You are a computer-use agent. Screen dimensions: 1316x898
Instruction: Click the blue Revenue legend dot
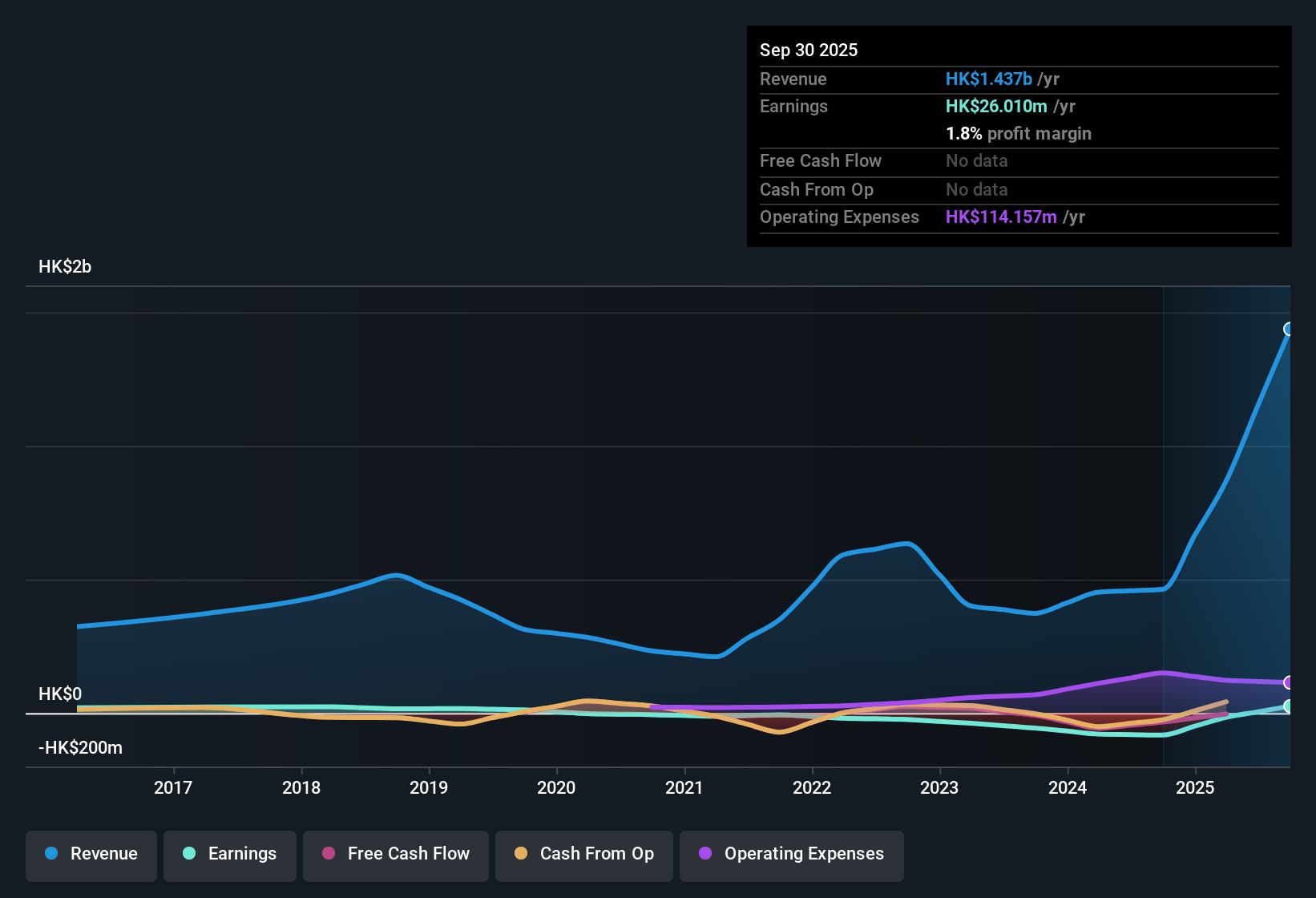coord(50,854)
